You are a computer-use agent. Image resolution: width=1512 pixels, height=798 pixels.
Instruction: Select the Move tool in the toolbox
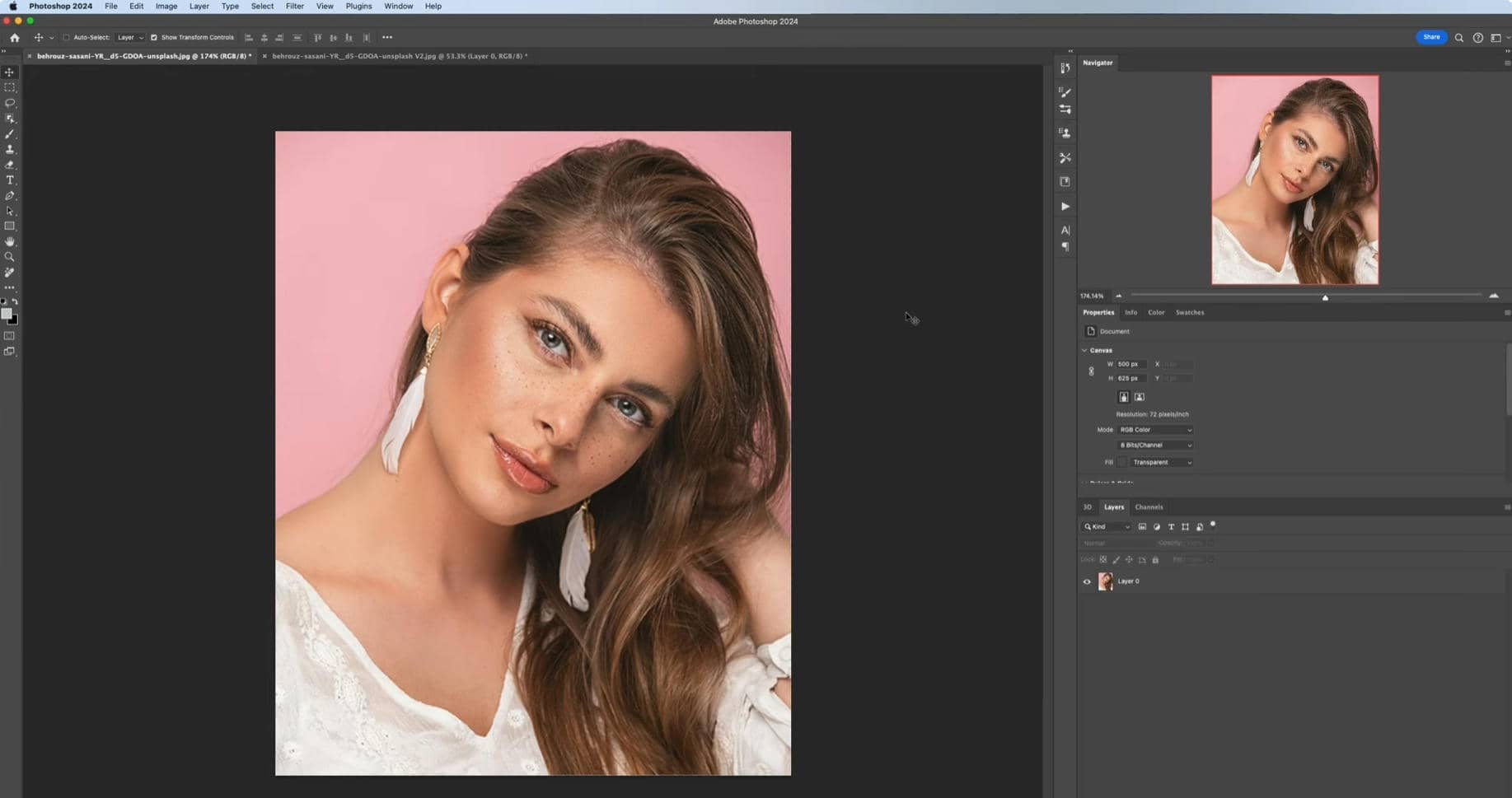(10, 72)
